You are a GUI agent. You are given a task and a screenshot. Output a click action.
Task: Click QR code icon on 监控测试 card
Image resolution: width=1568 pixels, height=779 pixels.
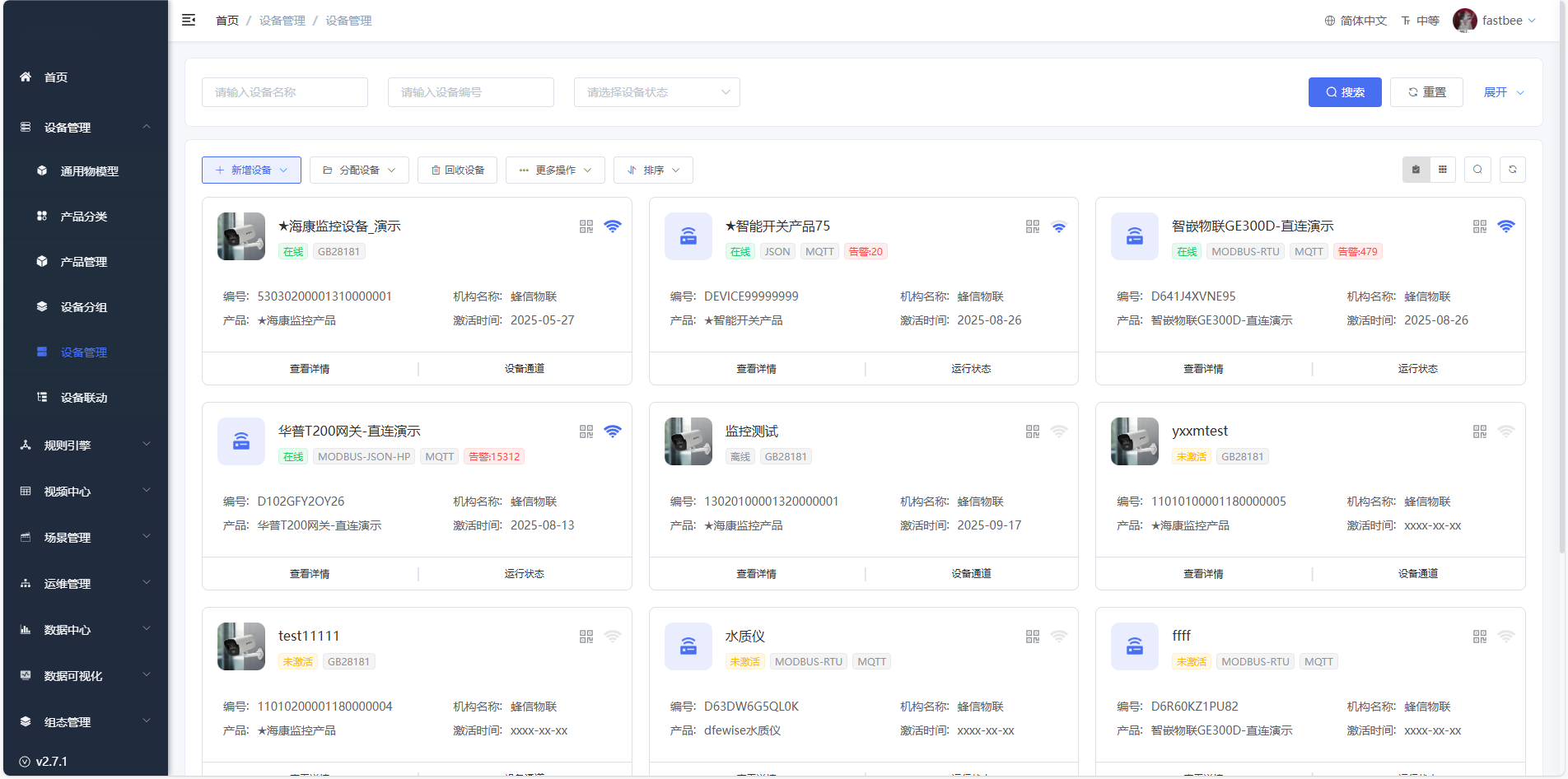tap(1032, 431)
